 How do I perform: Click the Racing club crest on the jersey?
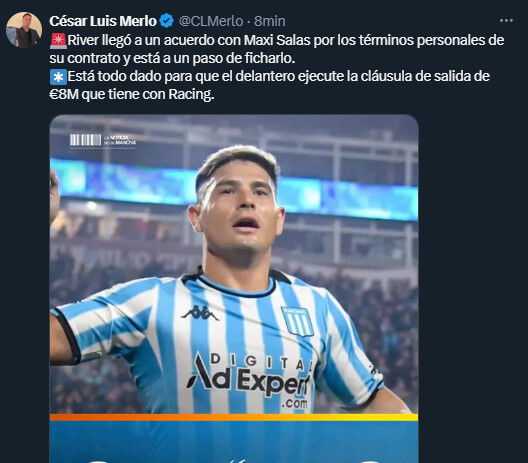tap(298, 321)
